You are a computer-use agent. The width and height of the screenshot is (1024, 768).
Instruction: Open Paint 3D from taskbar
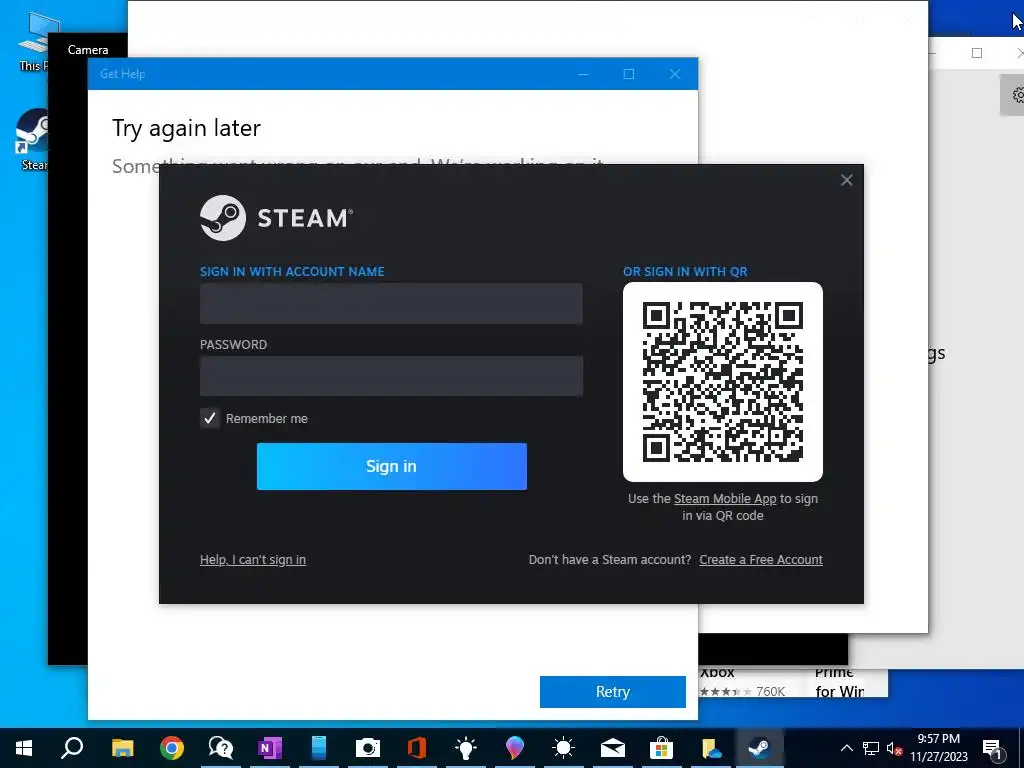pyautogui.click(x=515, y=748)
